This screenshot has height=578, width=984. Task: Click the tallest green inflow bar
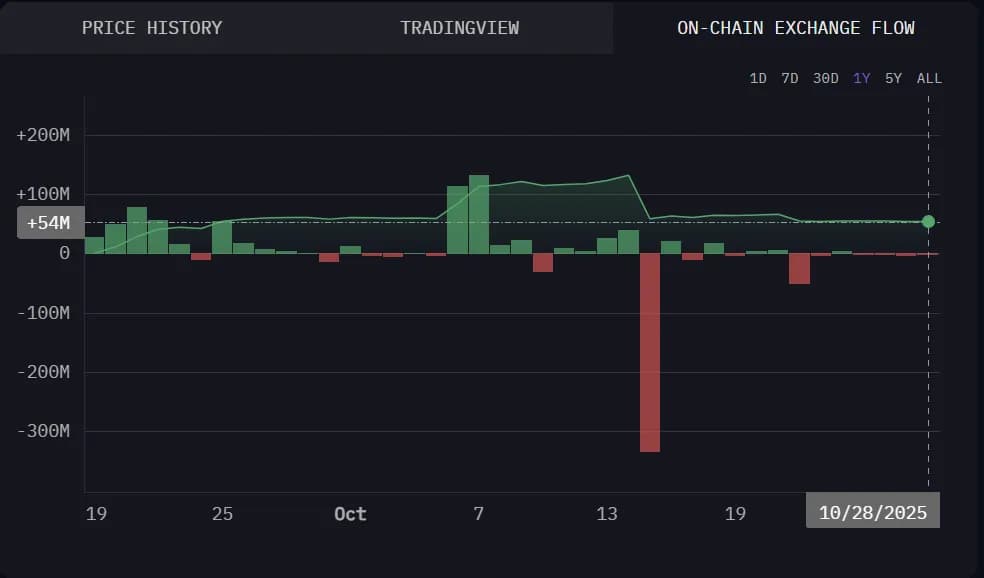479,214
